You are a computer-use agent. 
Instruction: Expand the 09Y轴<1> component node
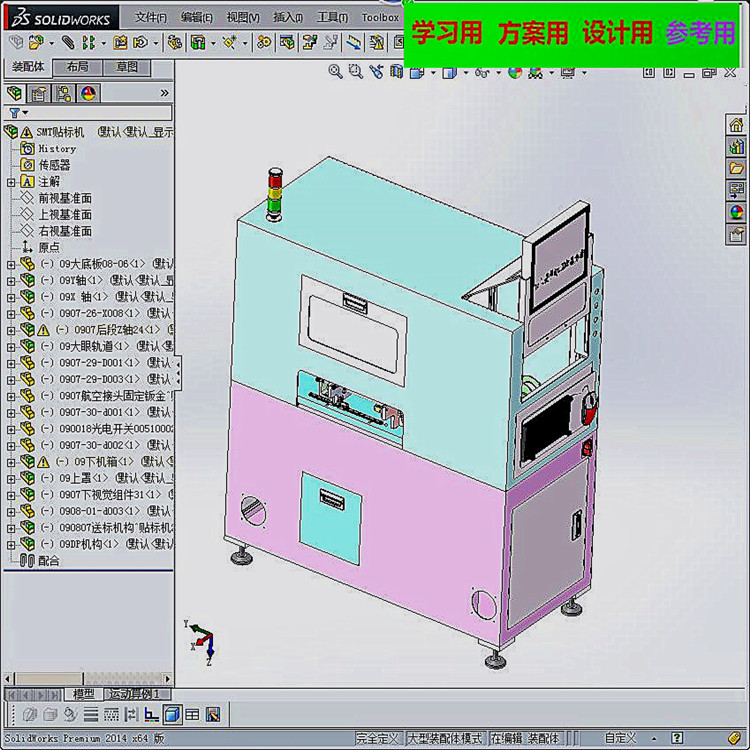click(11, 281)
